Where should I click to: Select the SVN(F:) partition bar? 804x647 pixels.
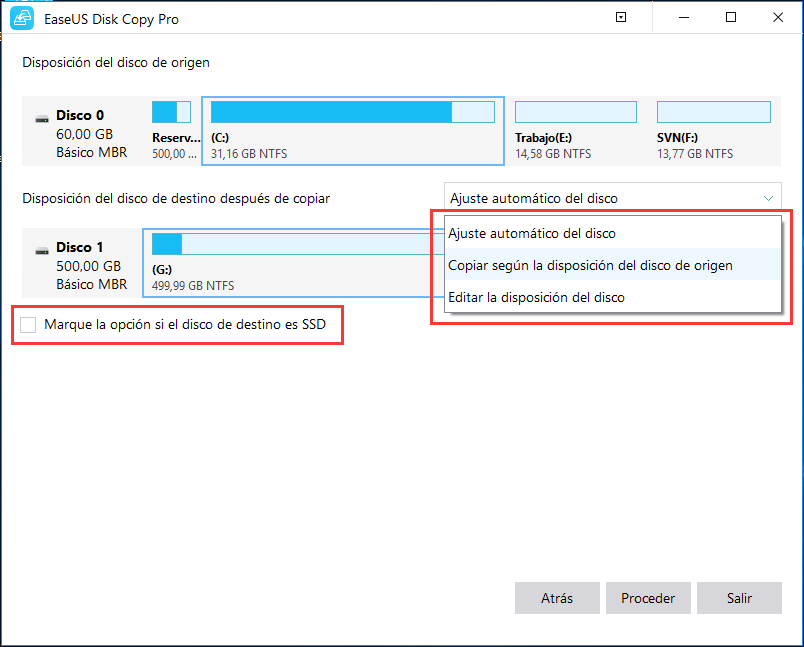coord(714,112)
